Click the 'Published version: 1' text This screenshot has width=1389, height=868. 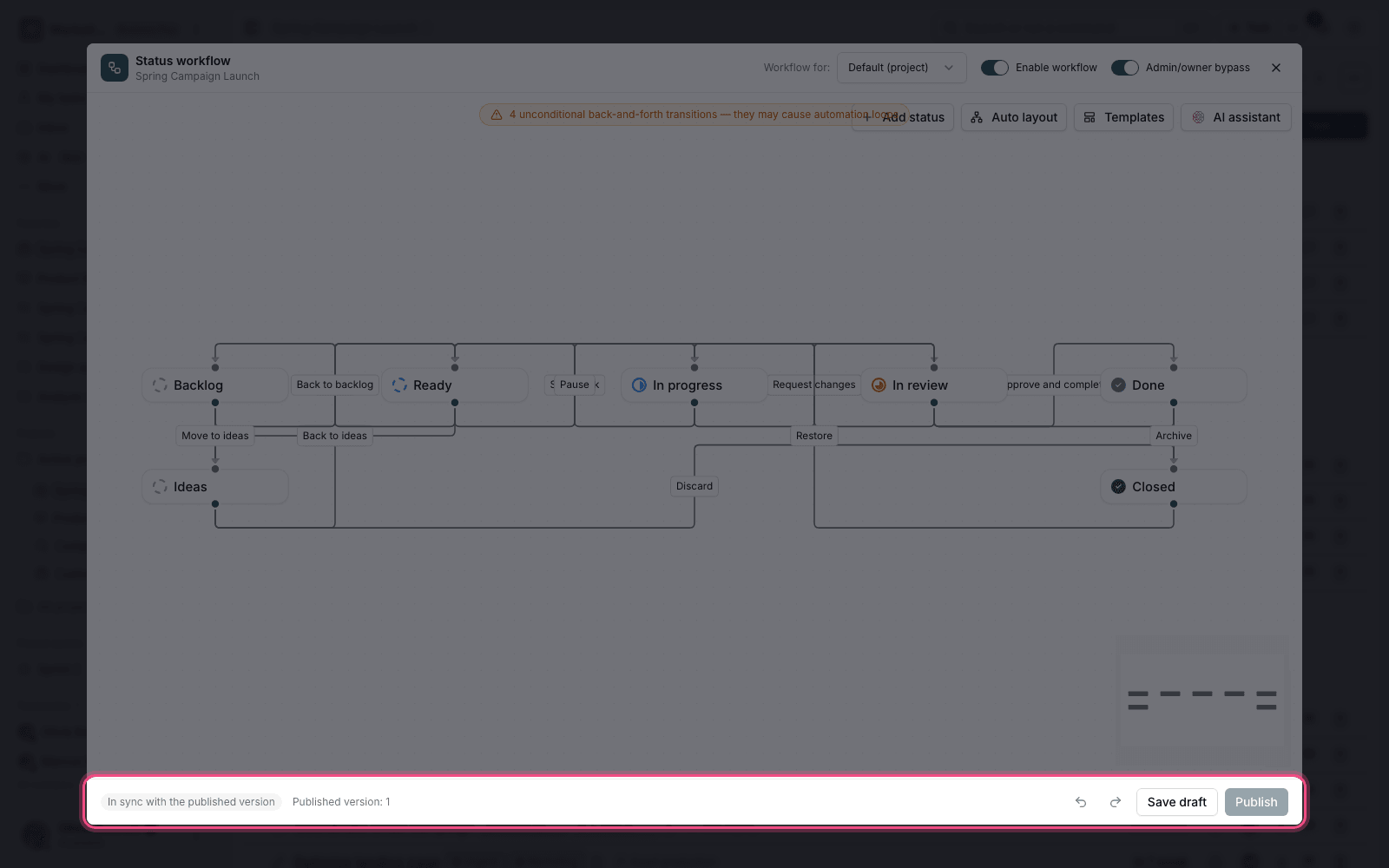click(x=341, y=802)
